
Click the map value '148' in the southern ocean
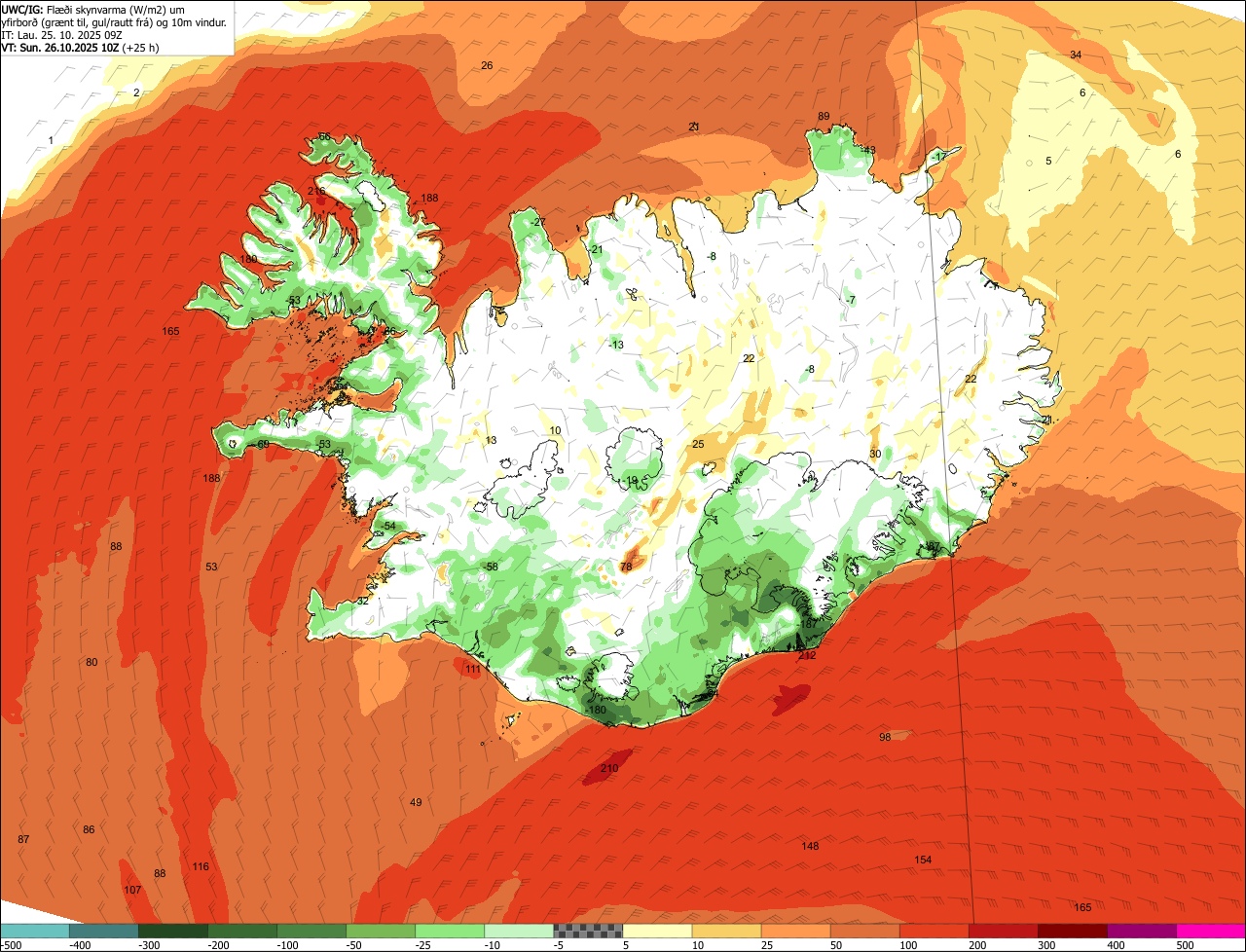810,847
